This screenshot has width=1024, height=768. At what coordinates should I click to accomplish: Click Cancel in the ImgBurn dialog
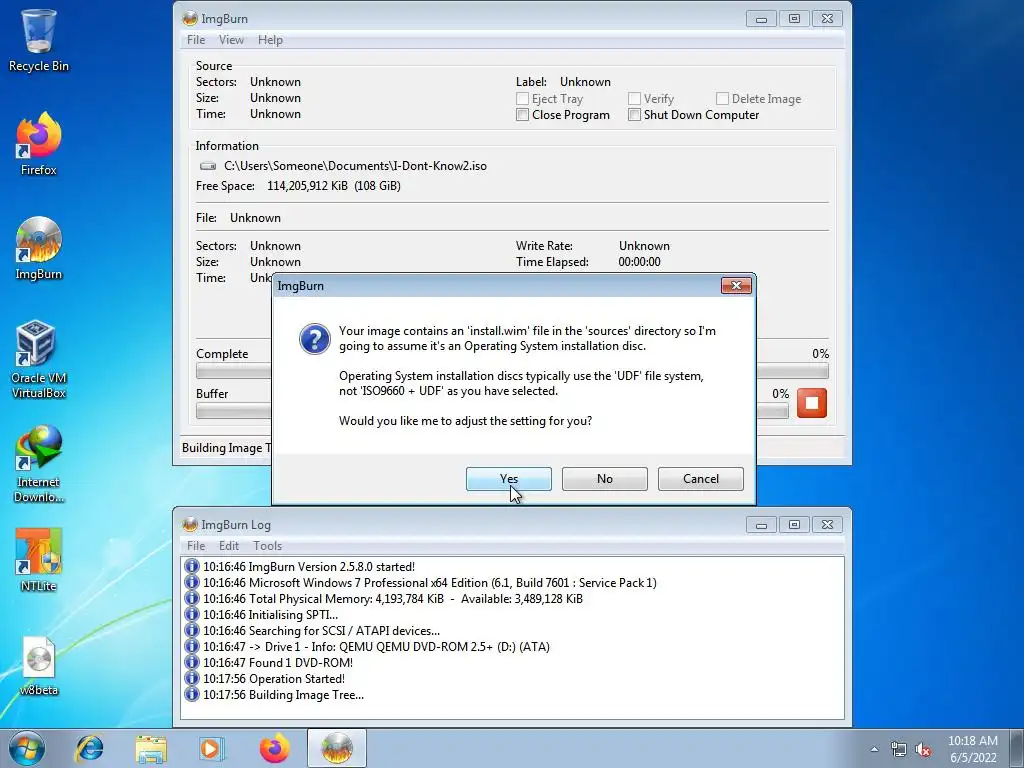tap(701, 479)
